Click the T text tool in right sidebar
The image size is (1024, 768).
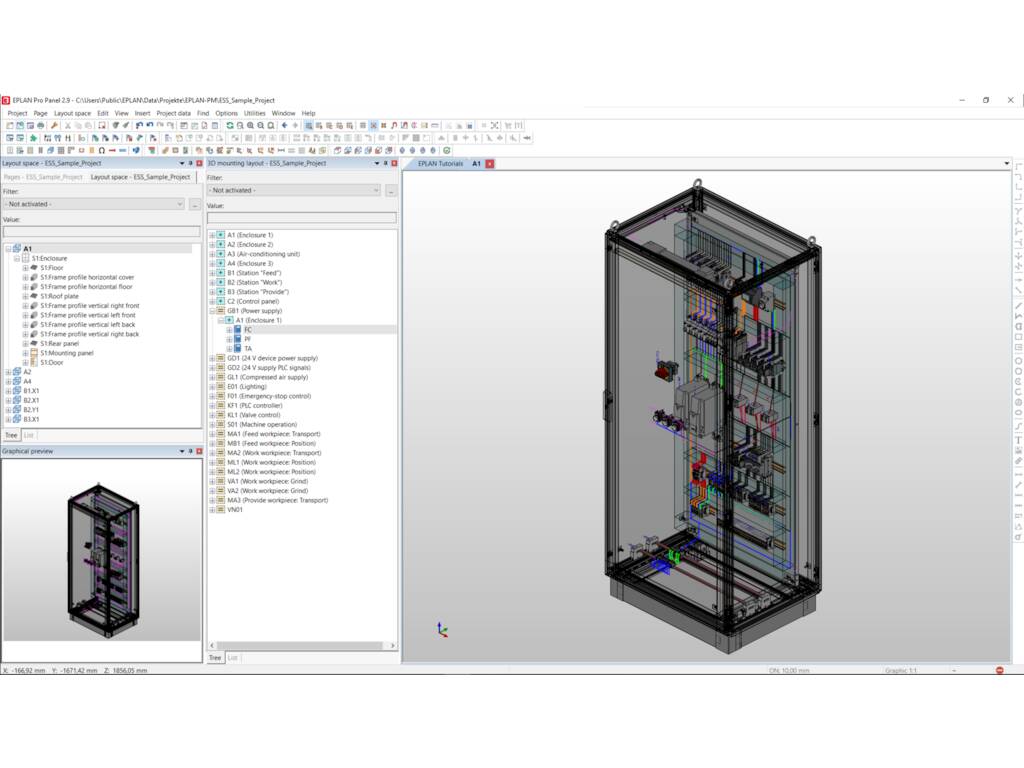point(1018,440)
